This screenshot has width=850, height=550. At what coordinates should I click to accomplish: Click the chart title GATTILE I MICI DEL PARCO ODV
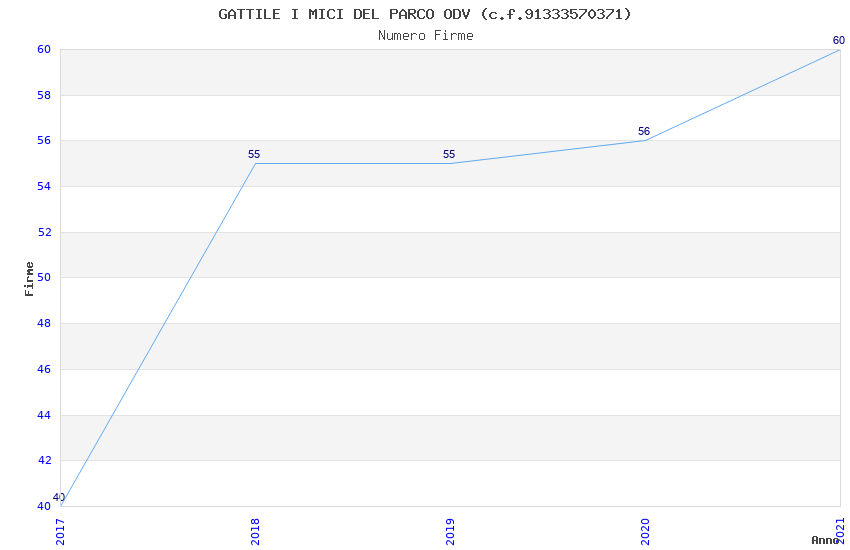click(425, 14)
